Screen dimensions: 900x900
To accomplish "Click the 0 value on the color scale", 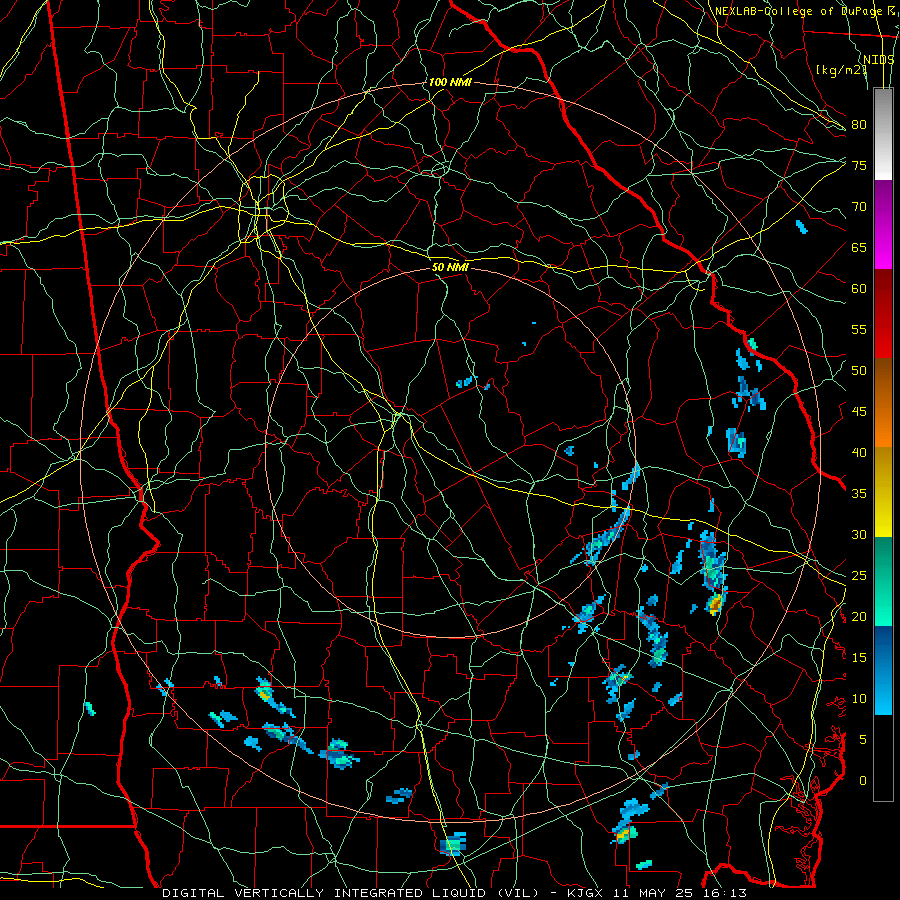I will click(863, 781).
